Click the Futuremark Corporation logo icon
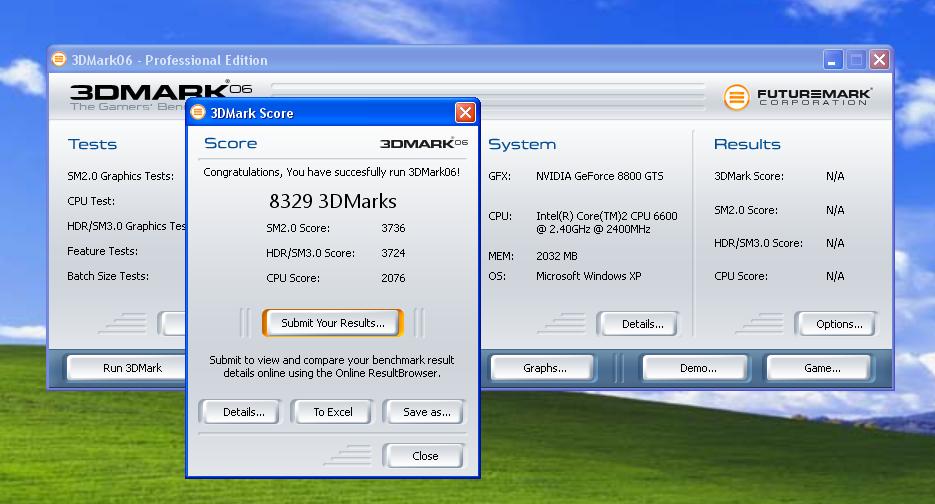The height and width of the screenshot is (504, 935). [x=736, y=97]
